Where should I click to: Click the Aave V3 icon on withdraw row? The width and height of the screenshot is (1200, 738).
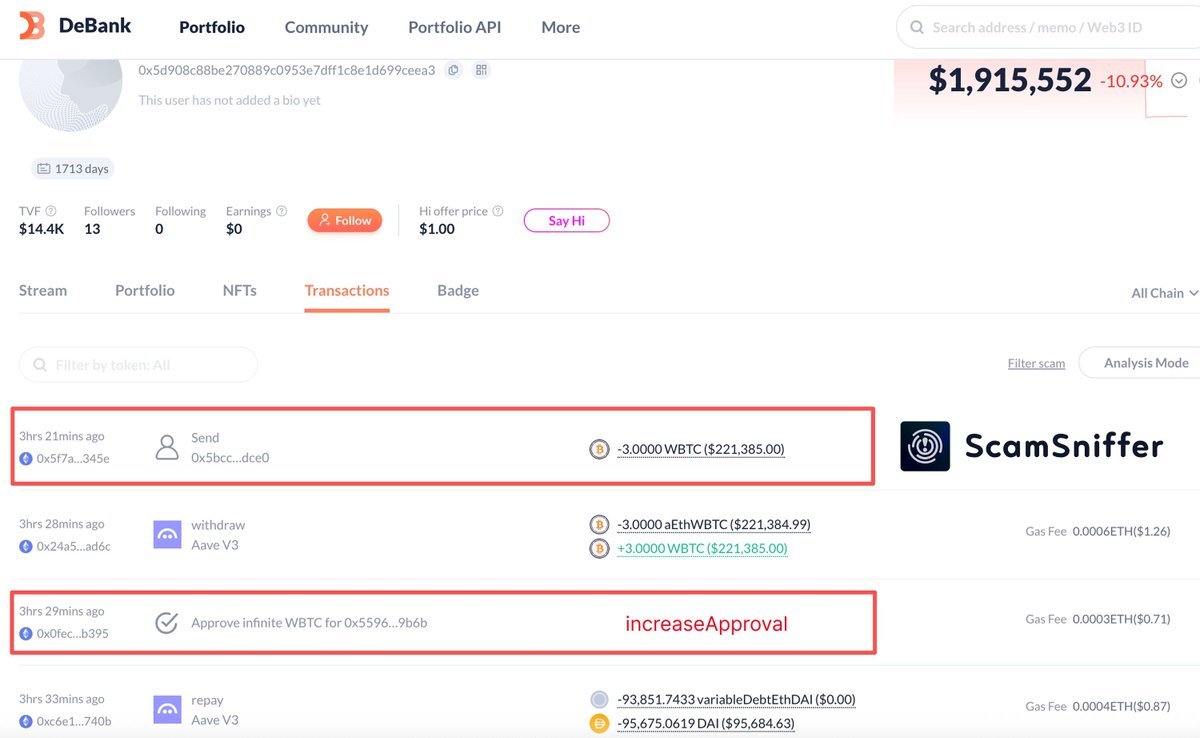(167, 535)
